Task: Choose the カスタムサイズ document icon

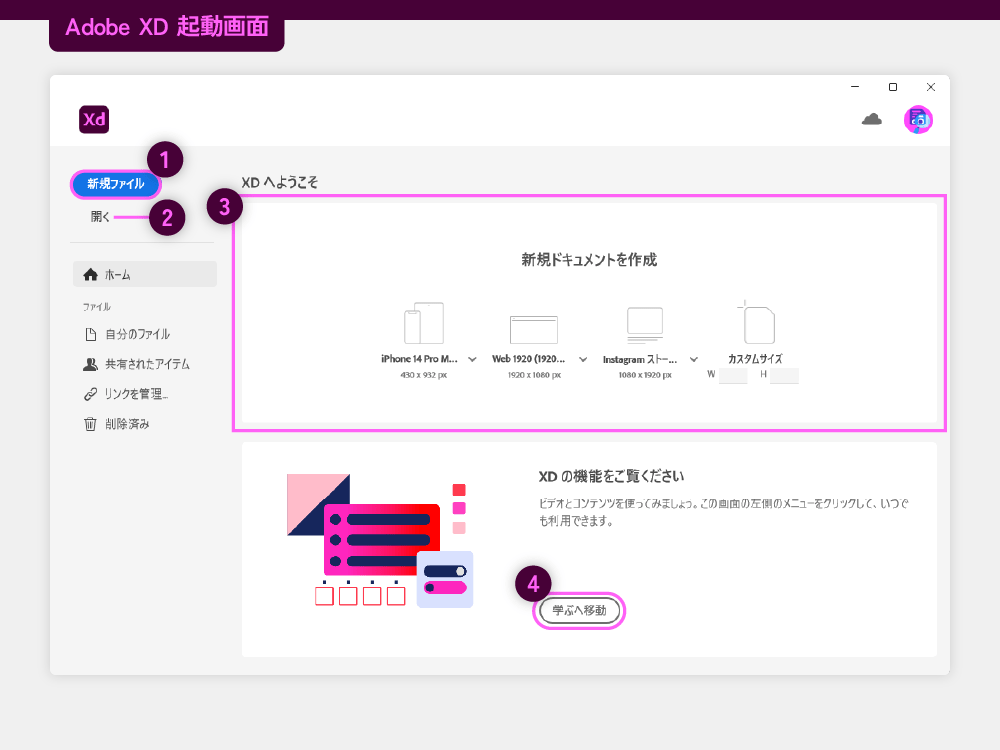Action: (x=756, y=323)
